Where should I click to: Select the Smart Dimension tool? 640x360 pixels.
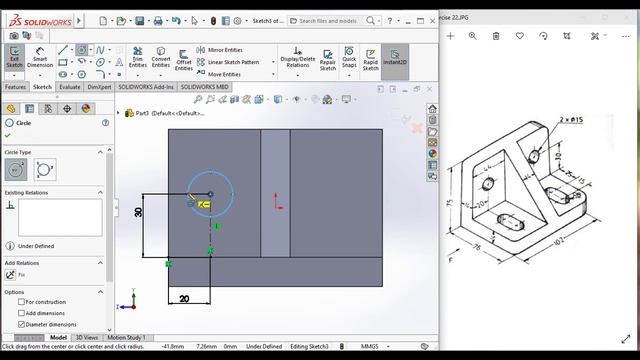pos(40,57)
